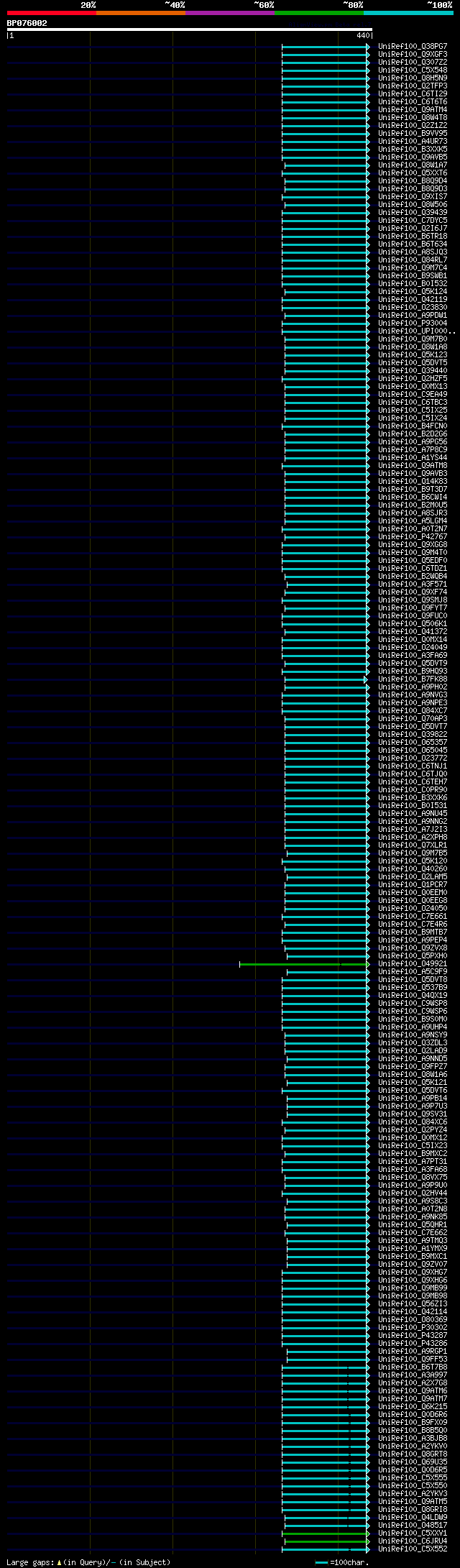Select hit label UniRef100_C9WSP8
The width and height of the screenshot is (460, 1568).
tap(413, 1004)
